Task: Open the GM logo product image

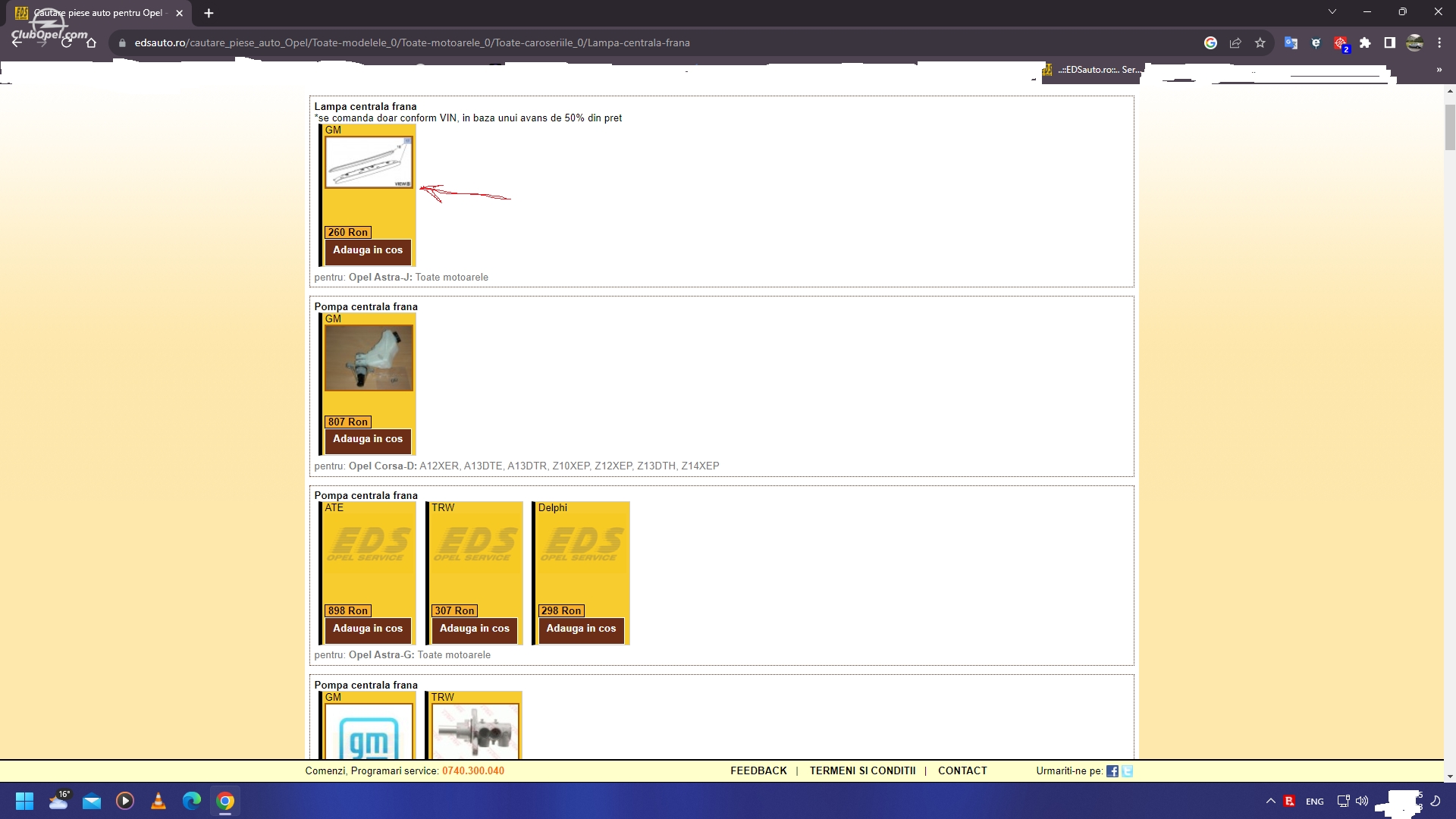Action: [369, 732]
